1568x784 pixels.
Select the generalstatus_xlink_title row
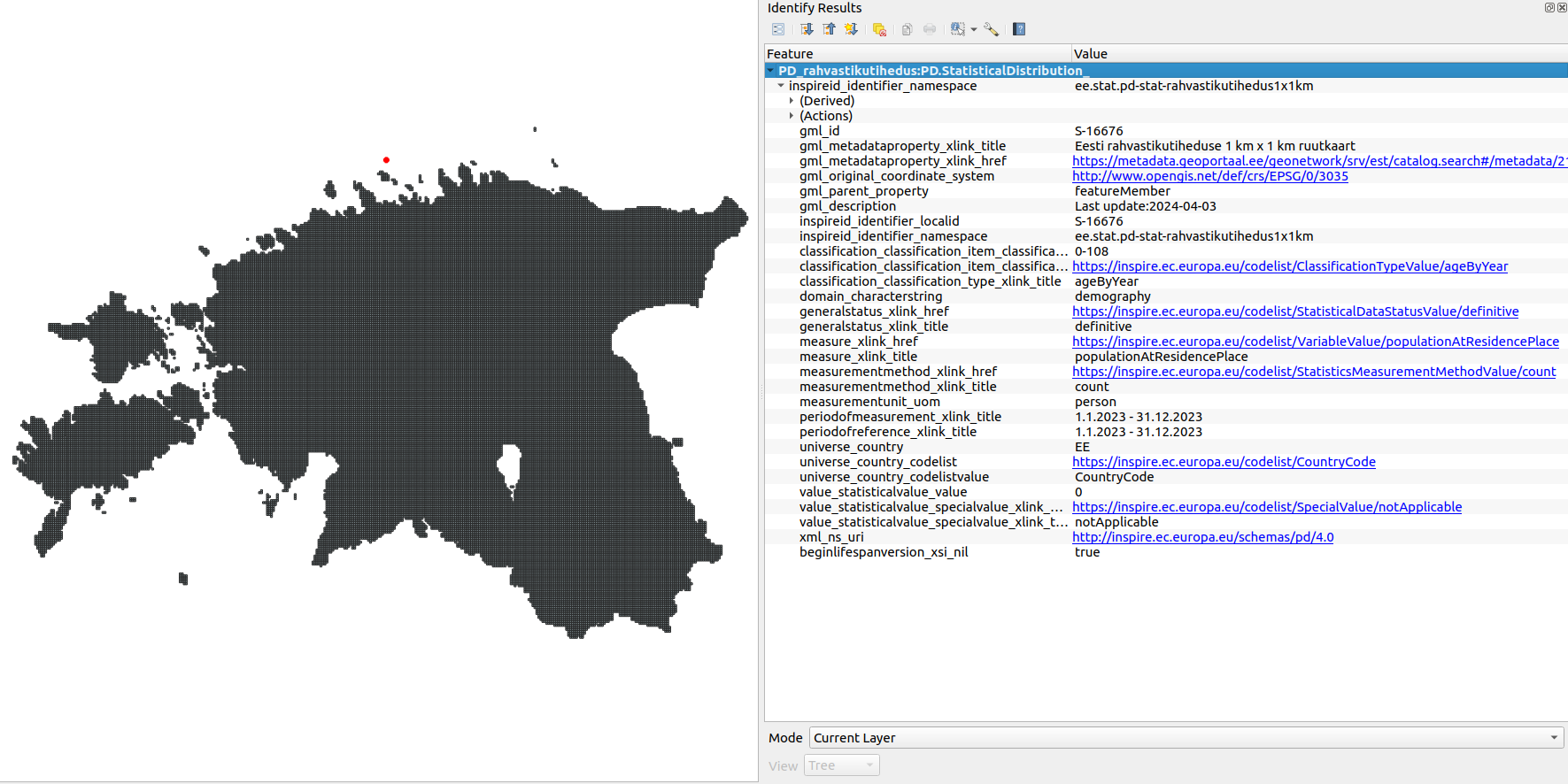[1166, 327]
